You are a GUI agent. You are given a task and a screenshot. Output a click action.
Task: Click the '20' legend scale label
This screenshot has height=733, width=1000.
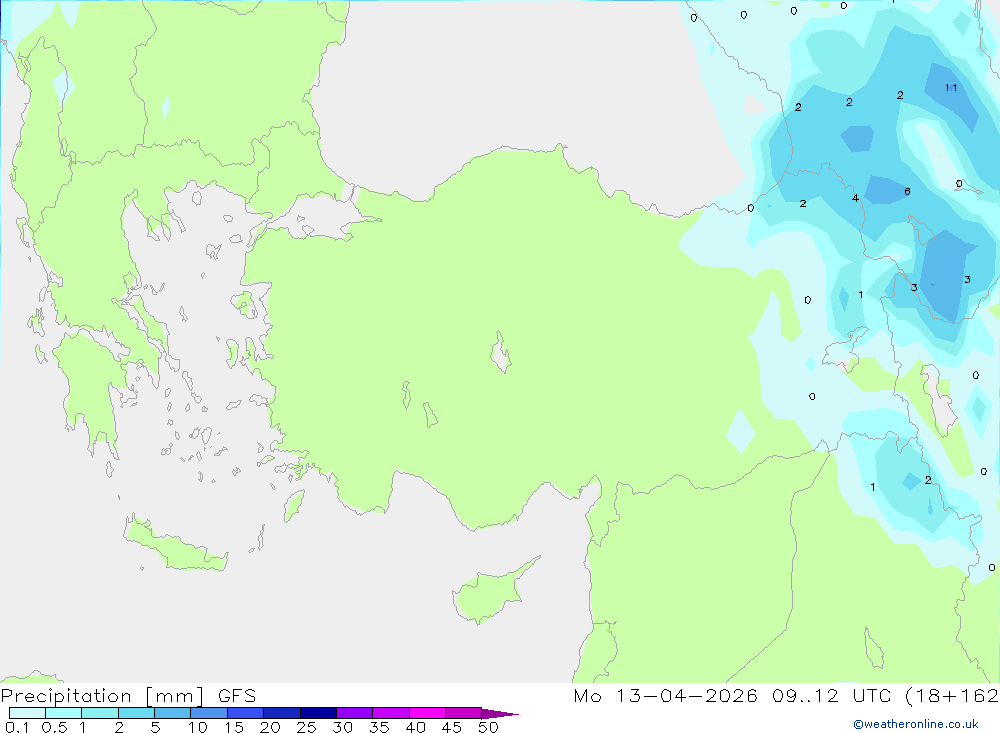[270, 727]
